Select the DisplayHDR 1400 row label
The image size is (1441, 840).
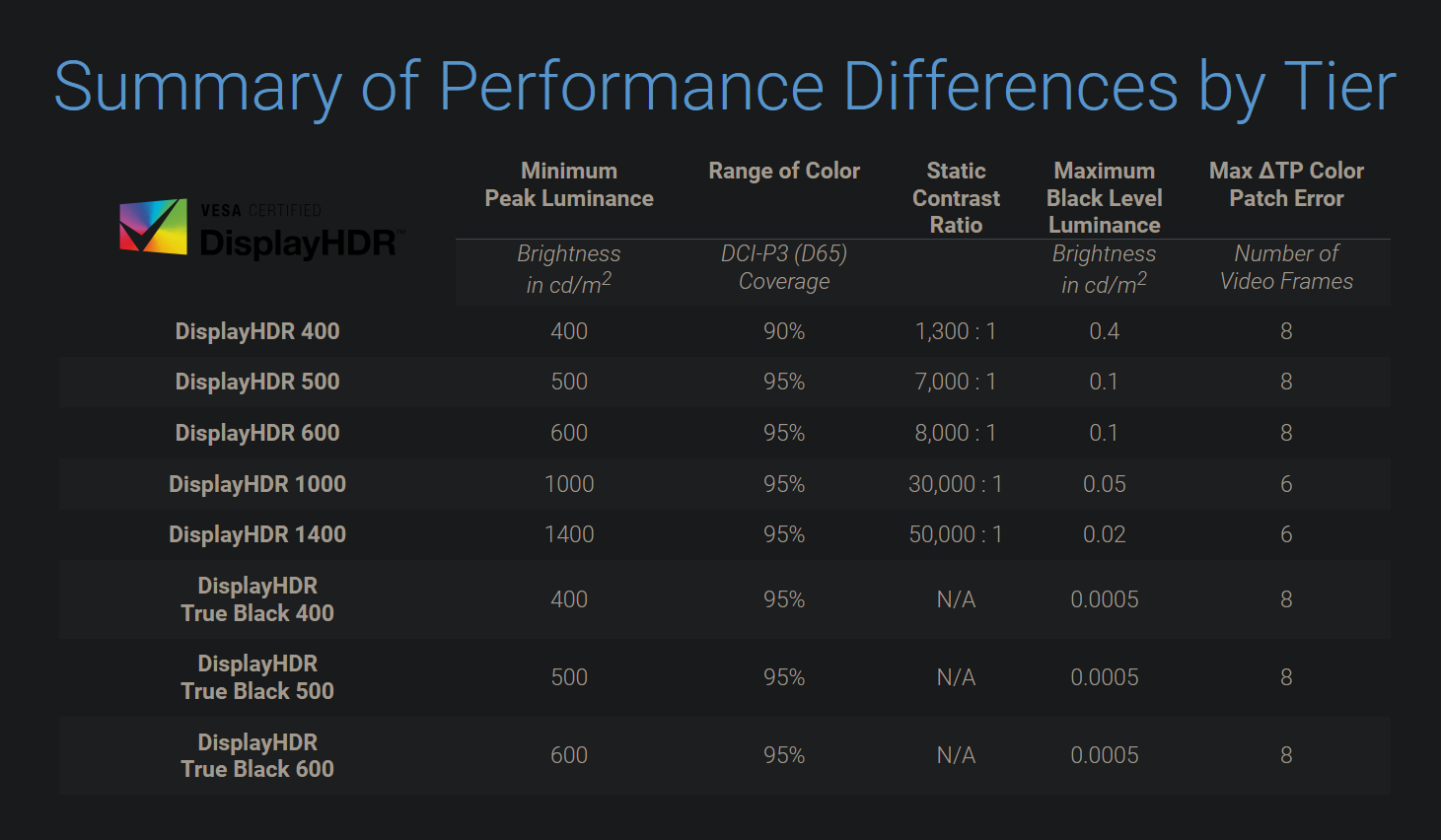tap(257, 534)
